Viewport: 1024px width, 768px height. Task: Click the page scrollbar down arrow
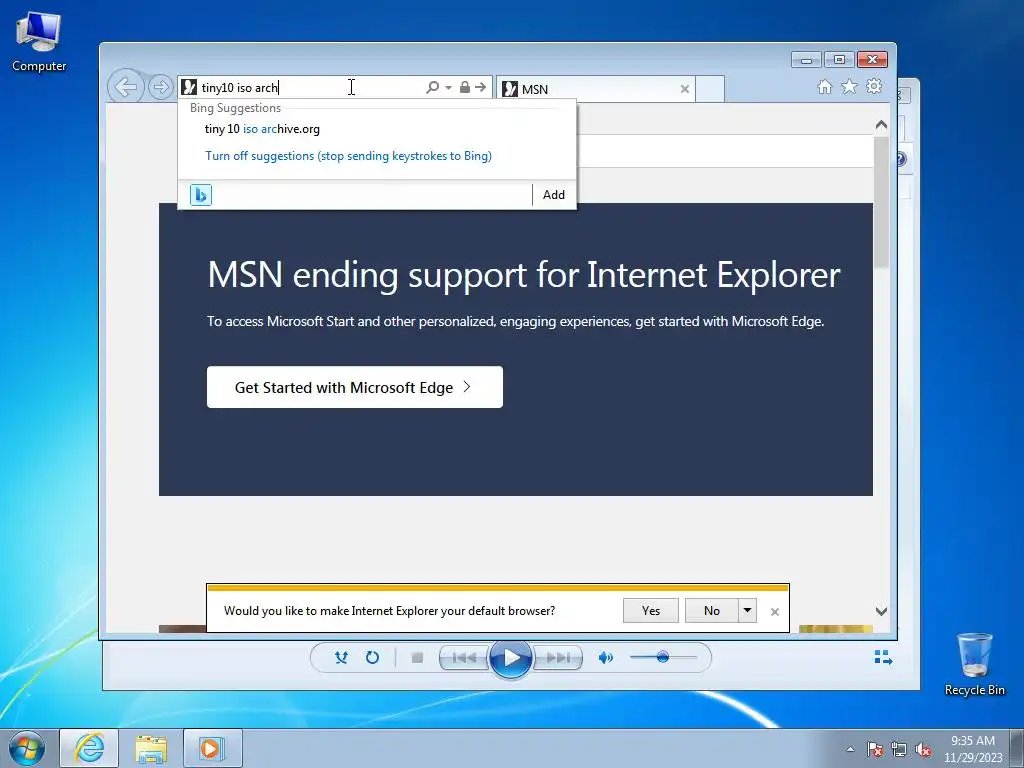(x=881, y=611)
